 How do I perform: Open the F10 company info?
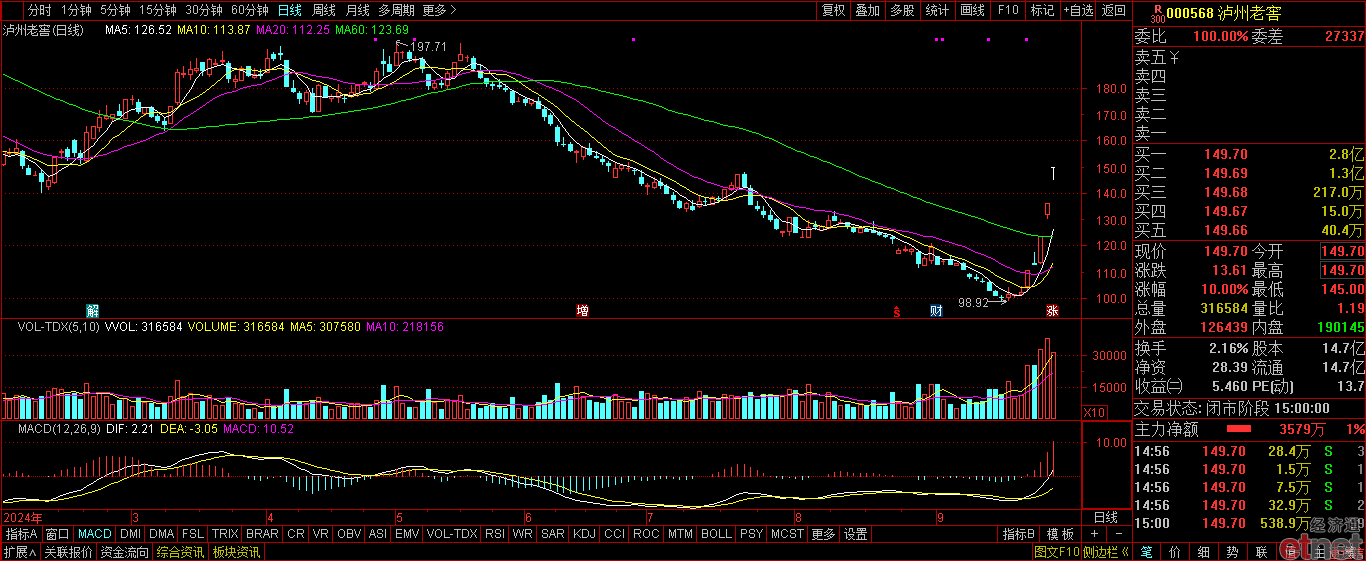1008,10
